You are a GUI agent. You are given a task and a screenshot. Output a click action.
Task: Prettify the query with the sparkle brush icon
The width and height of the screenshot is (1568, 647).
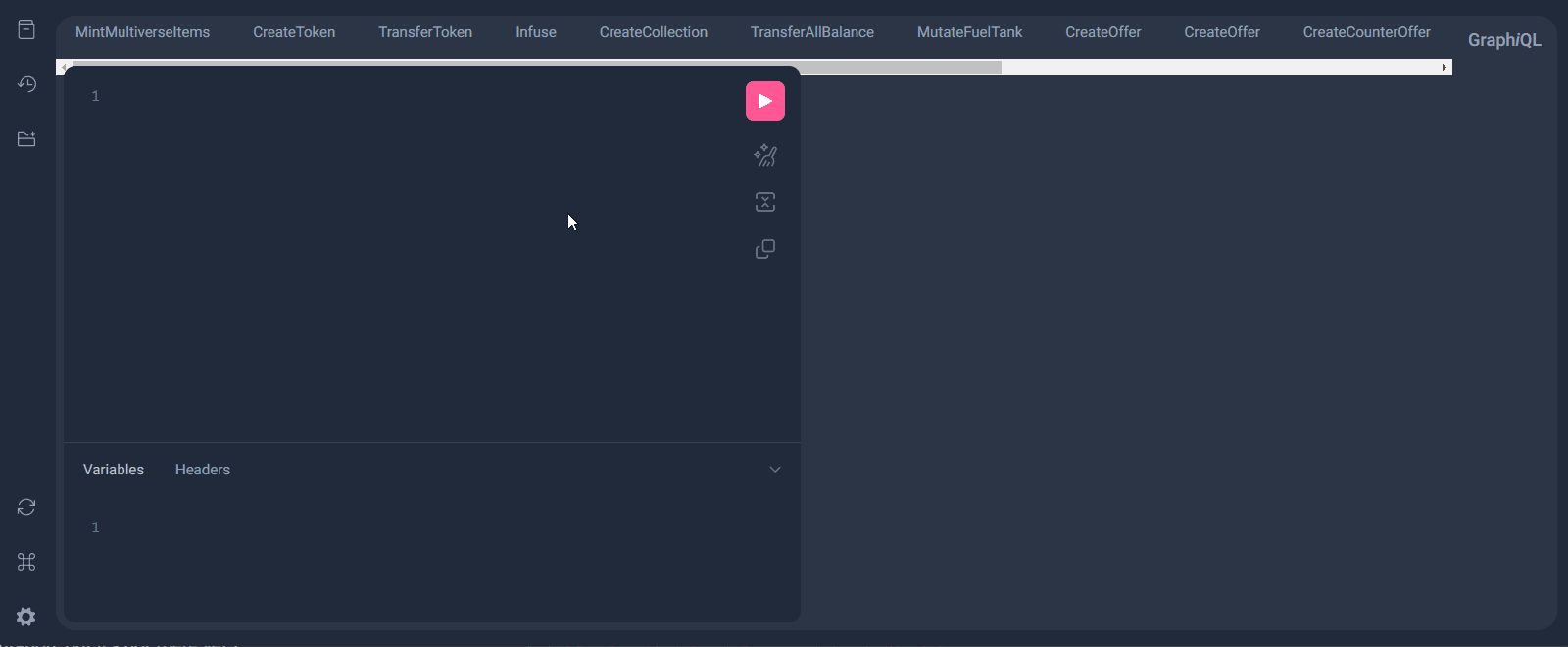pos(765,155)
